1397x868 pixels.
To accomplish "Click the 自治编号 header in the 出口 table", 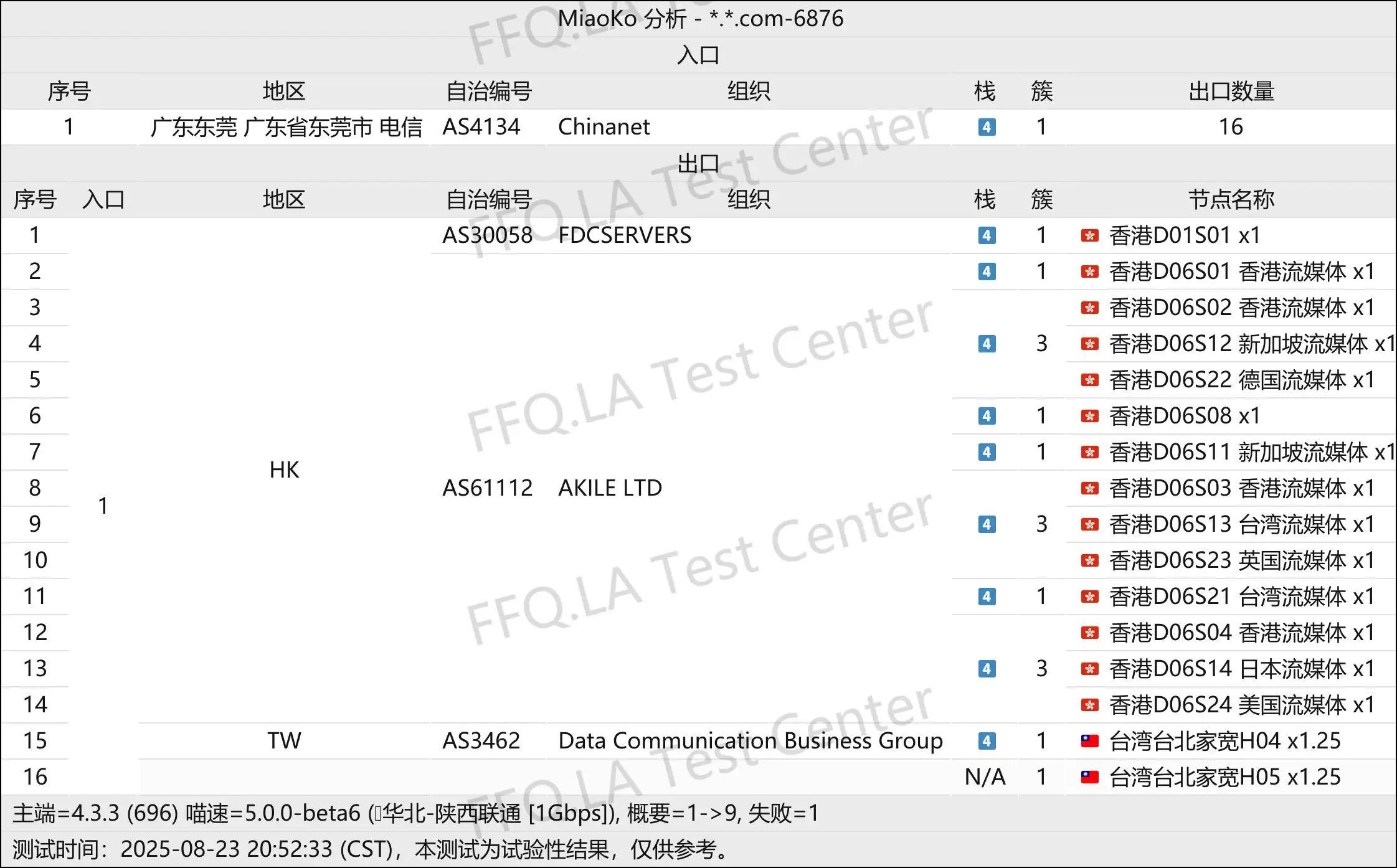I will click(x=489, y=199).
